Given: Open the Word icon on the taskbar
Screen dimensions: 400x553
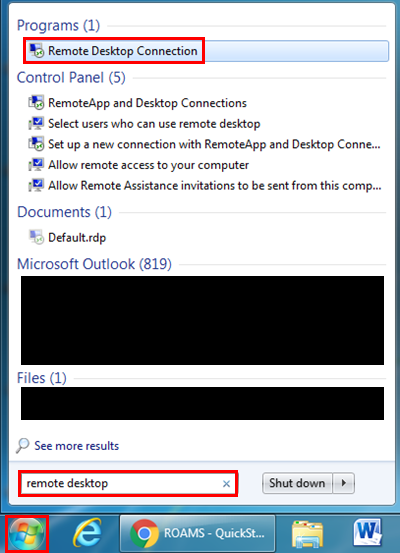Looking at the screenshot, I should [367, 533].
